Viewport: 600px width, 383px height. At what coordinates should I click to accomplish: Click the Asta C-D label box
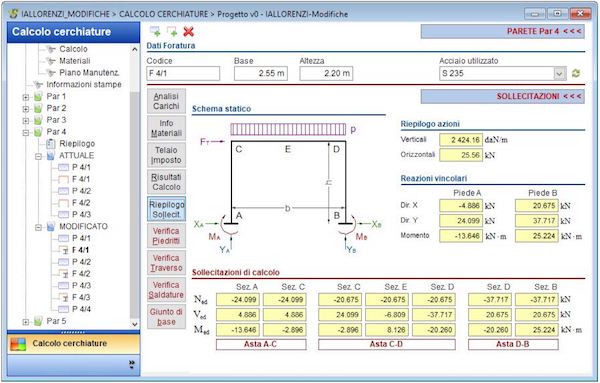coord(386,344)
